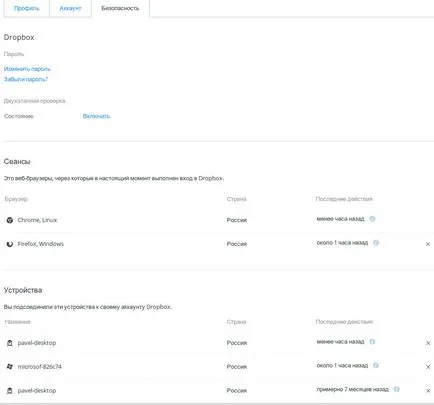Click the Изменить пароль link
Viewport: 434px width, 405px height.
[x=27, y=69]
